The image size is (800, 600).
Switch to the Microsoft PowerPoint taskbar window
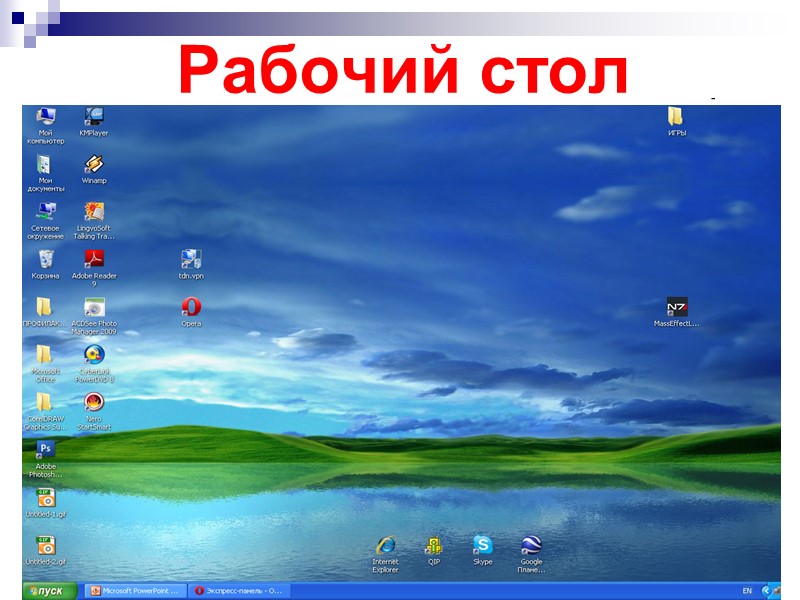click(135, 590)
